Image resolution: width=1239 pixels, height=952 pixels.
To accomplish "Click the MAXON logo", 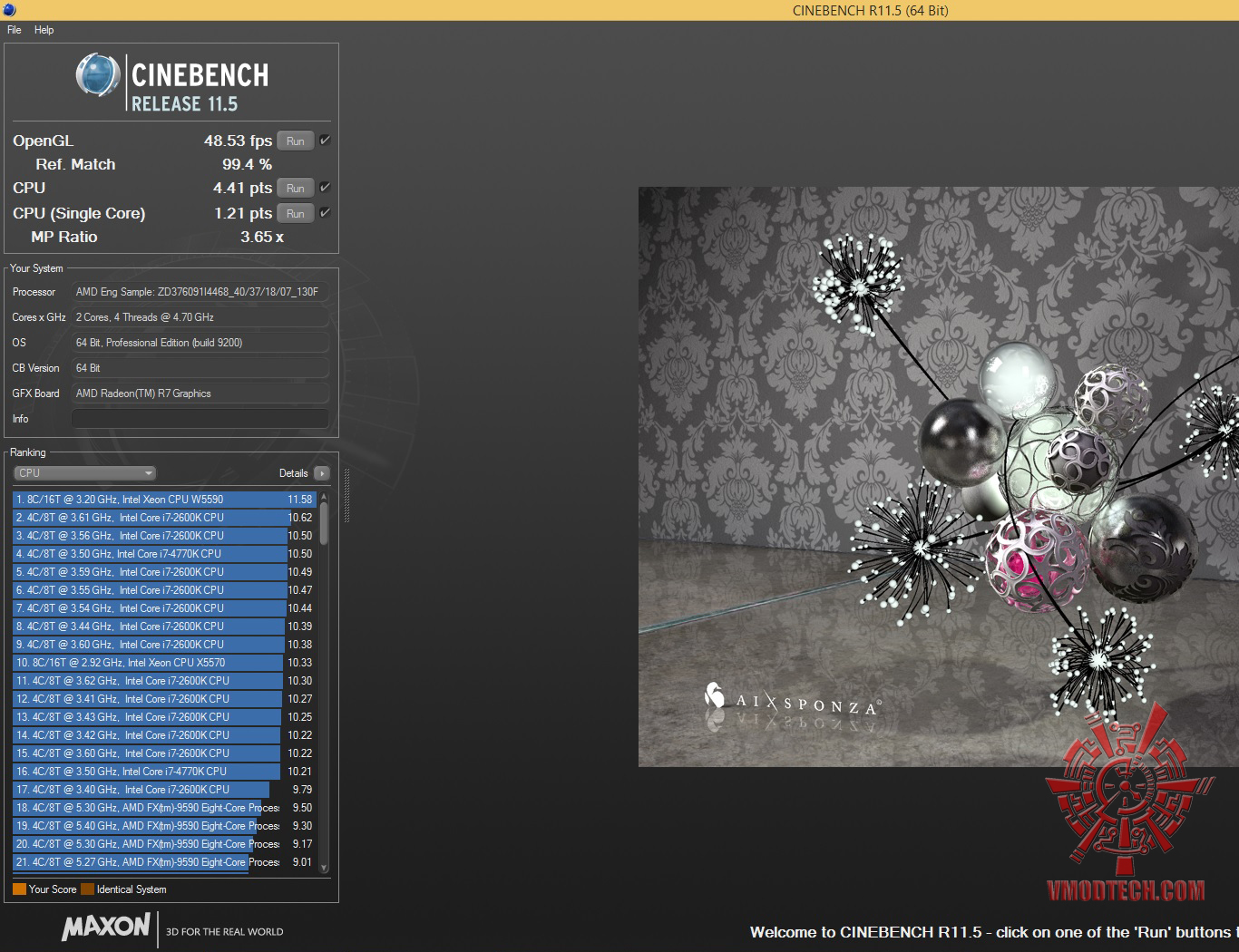I will tap(106, 927).
